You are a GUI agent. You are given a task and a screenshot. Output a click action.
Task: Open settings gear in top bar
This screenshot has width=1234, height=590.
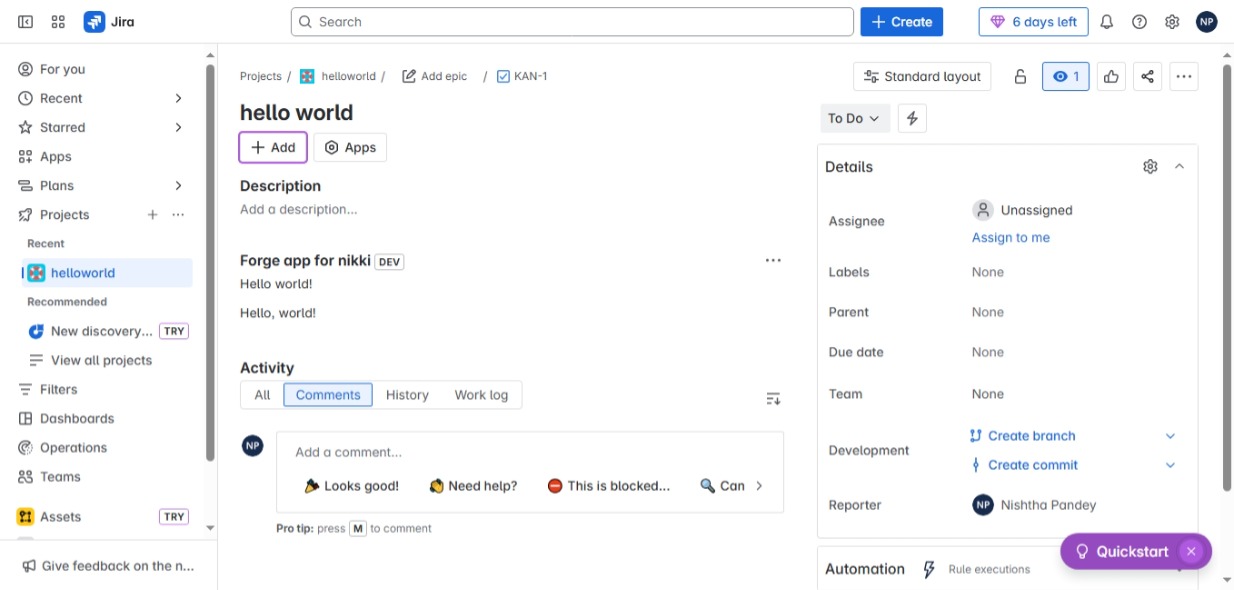tap(1172, 22)
